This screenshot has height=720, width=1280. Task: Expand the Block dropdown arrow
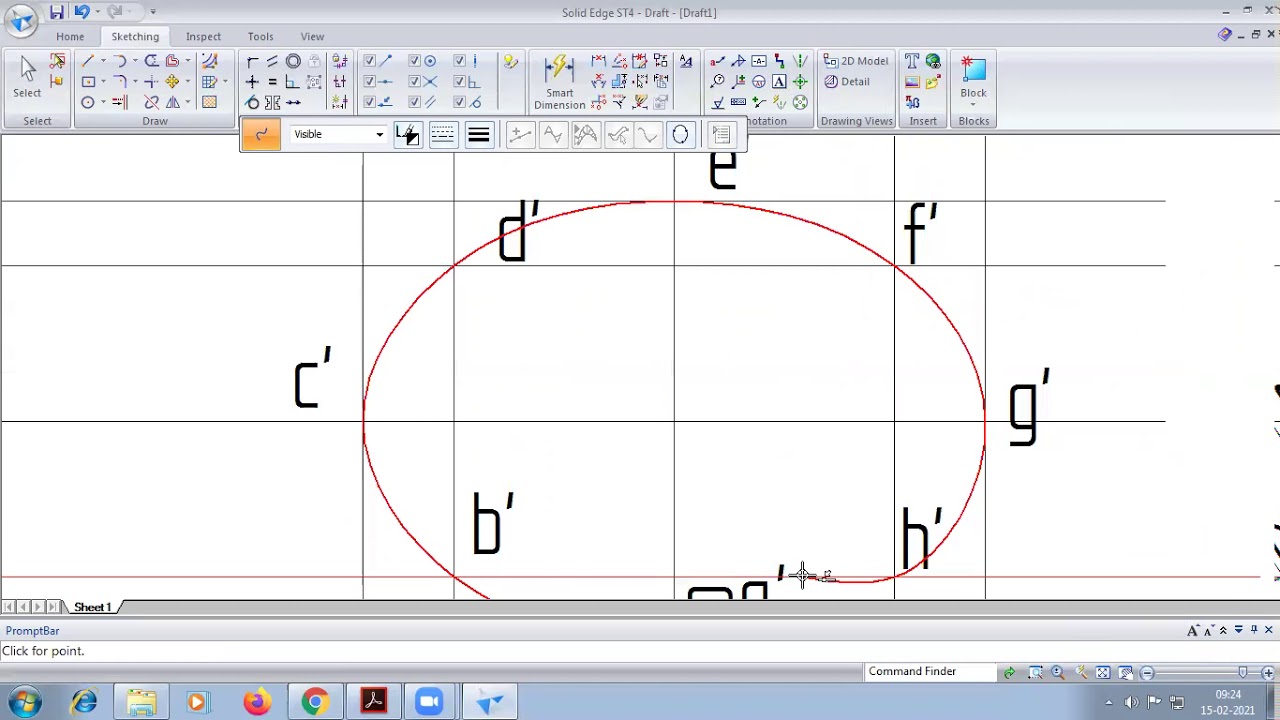(x=973, y=105)
